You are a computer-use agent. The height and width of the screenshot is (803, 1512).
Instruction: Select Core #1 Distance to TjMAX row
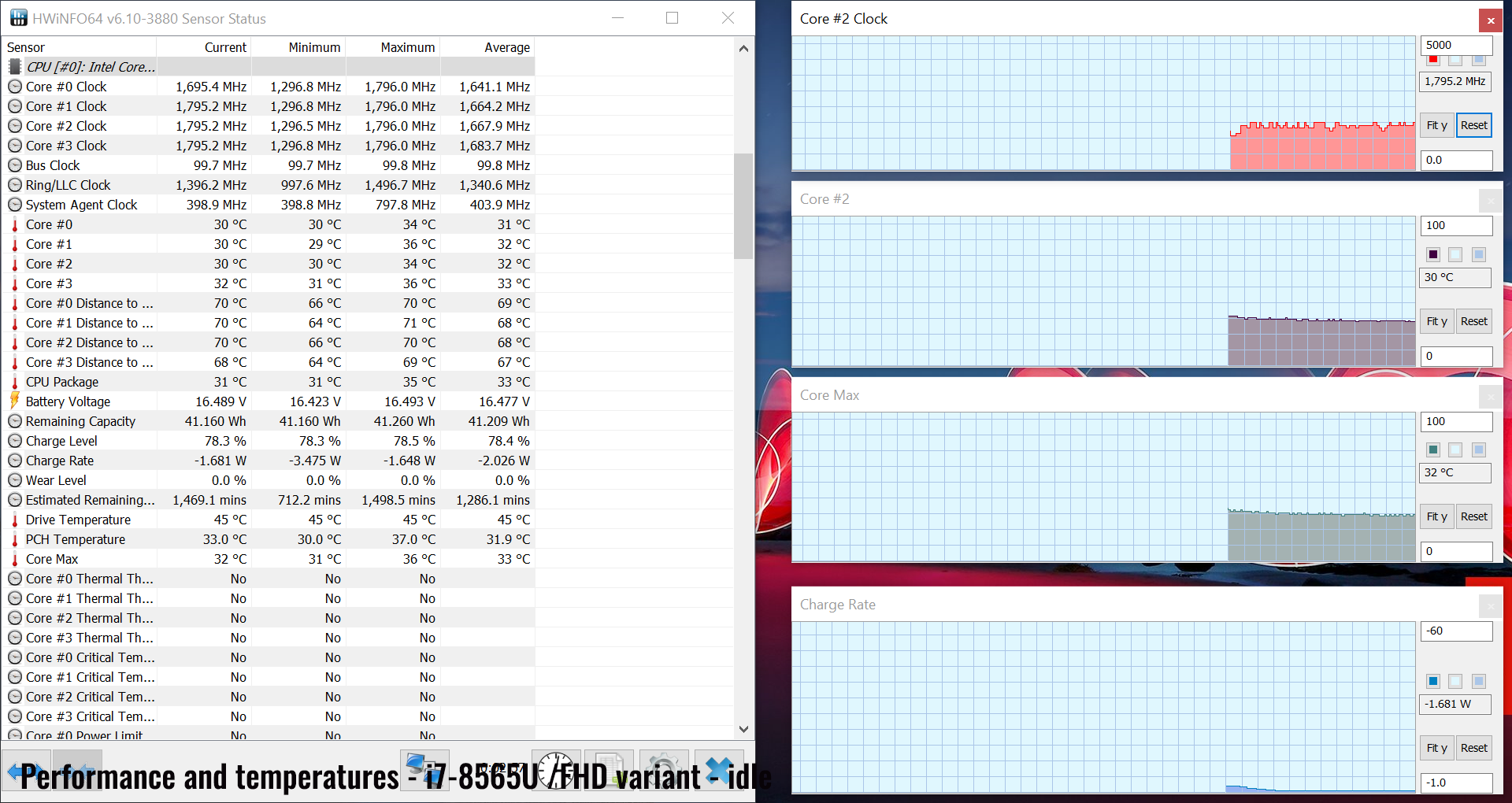(x=269, y=323)
